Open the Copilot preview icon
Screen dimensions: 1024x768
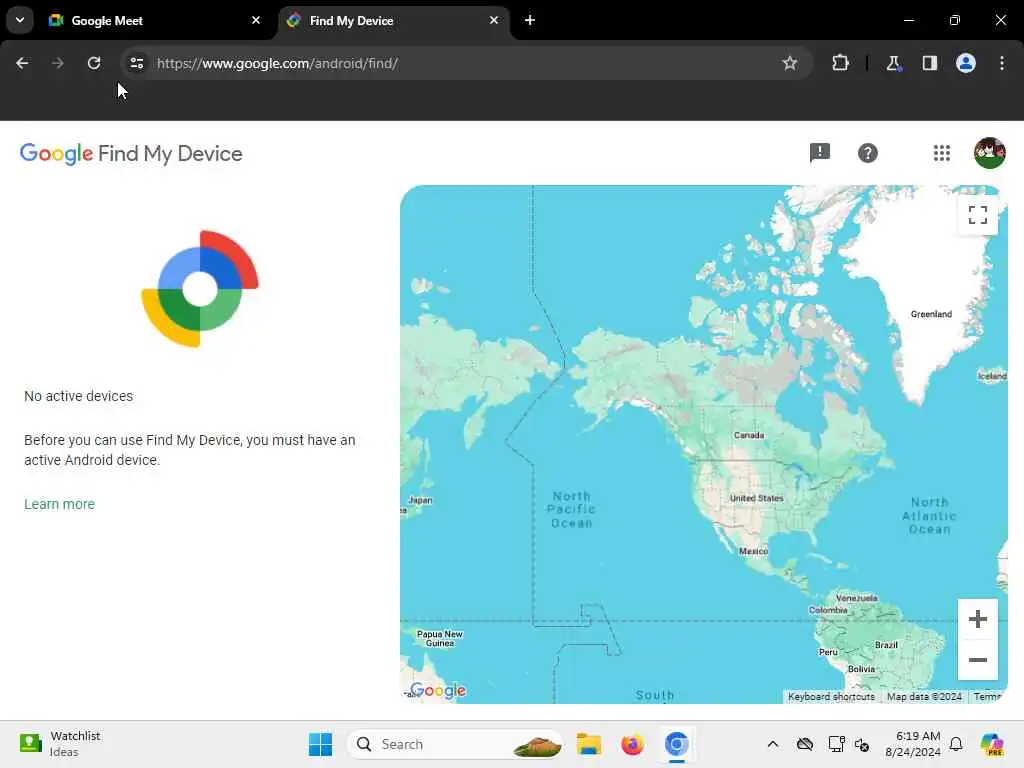(992, 744)
